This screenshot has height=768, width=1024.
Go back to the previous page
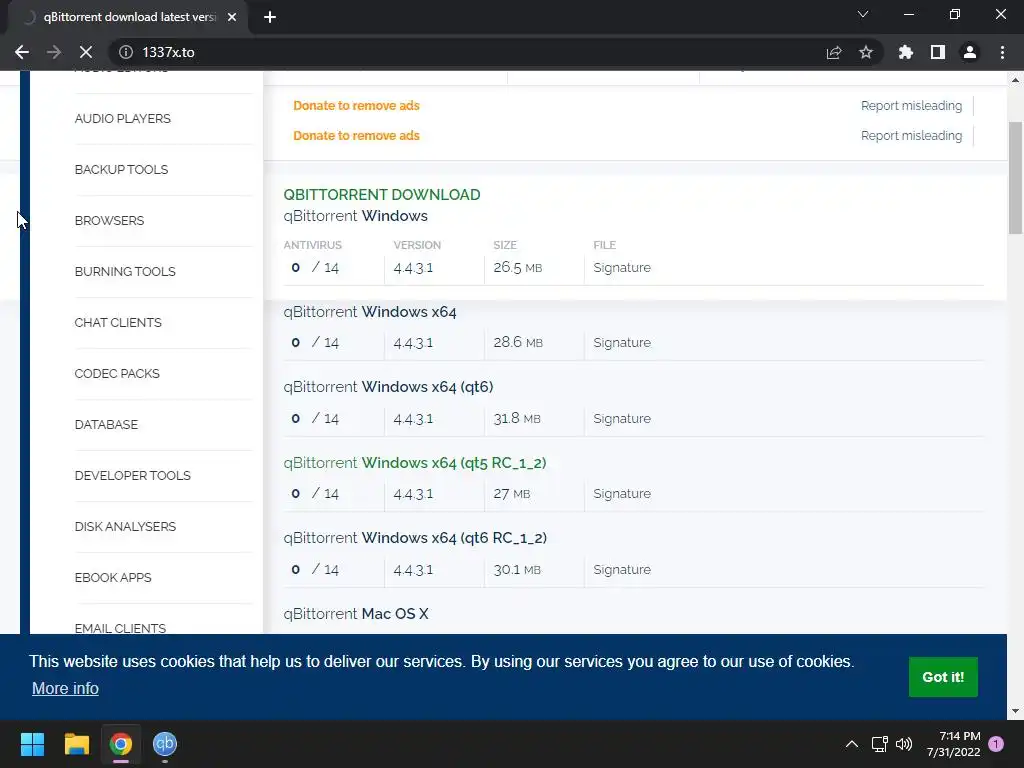(x=22, y=52)
